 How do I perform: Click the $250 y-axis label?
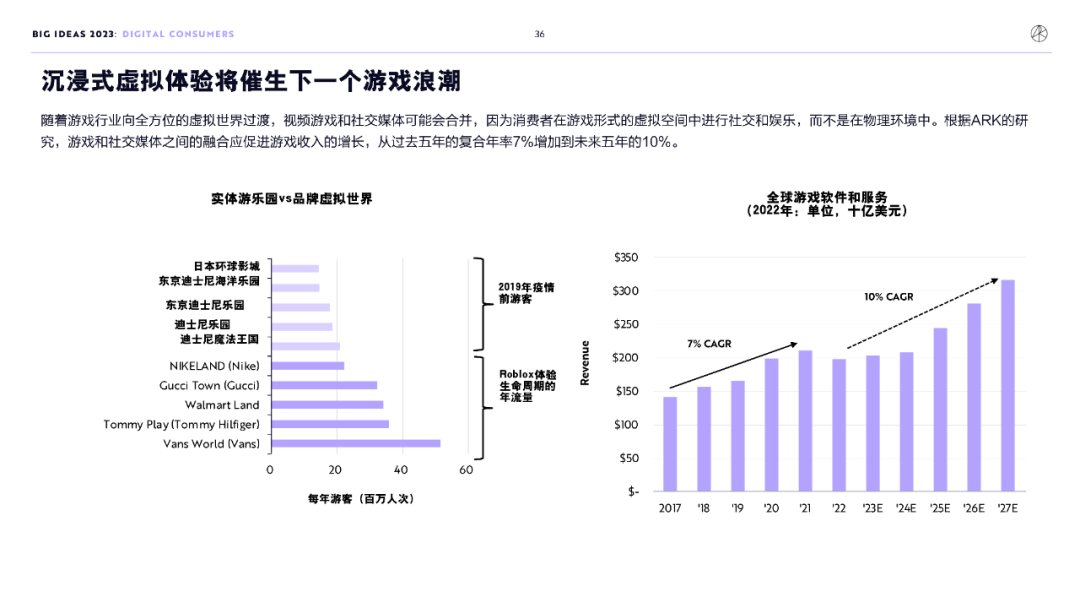(x=626, y=324)
